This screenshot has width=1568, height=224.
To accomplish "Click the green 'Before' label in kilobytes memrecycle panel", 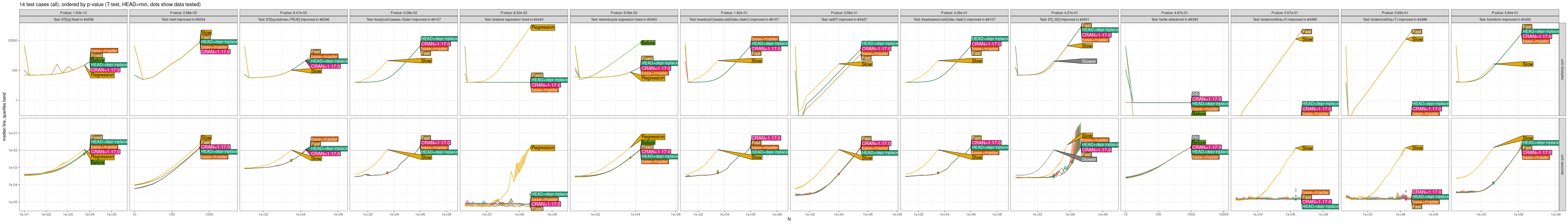I will pos(648,43).
